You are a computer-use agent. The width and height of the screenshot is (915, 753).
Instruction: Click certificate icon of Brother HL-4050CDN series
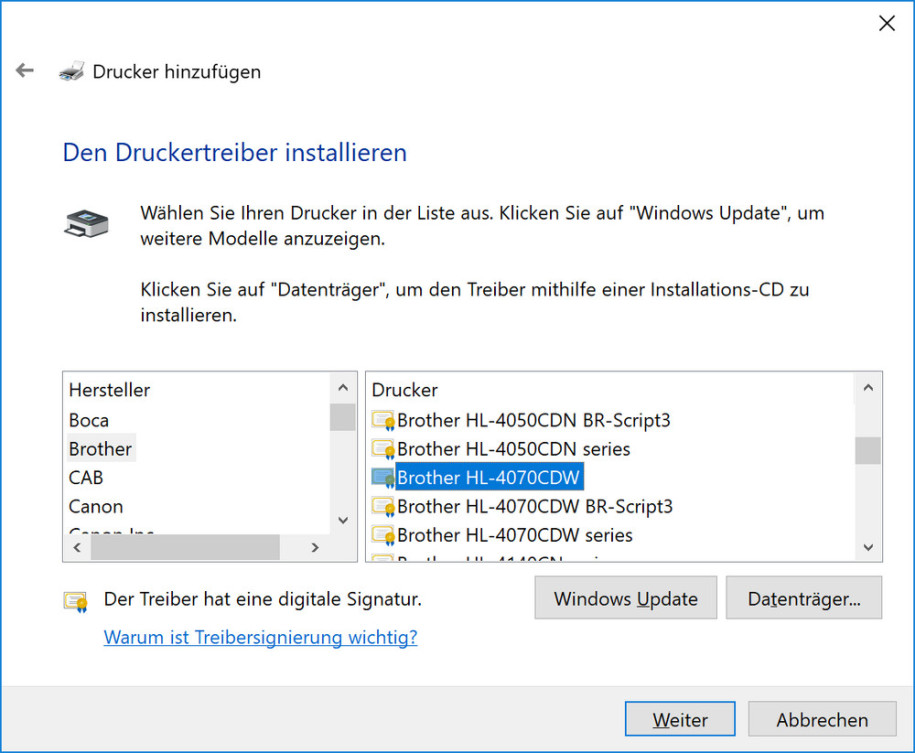point(383,449)
